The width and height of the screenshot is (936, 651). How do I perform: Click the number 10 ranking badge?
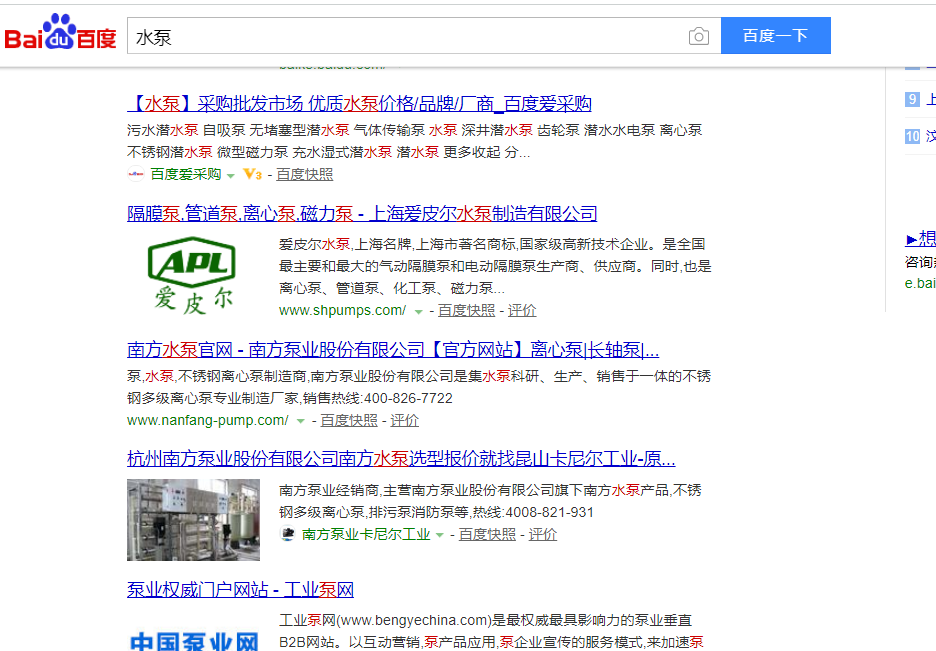point(912,136)
